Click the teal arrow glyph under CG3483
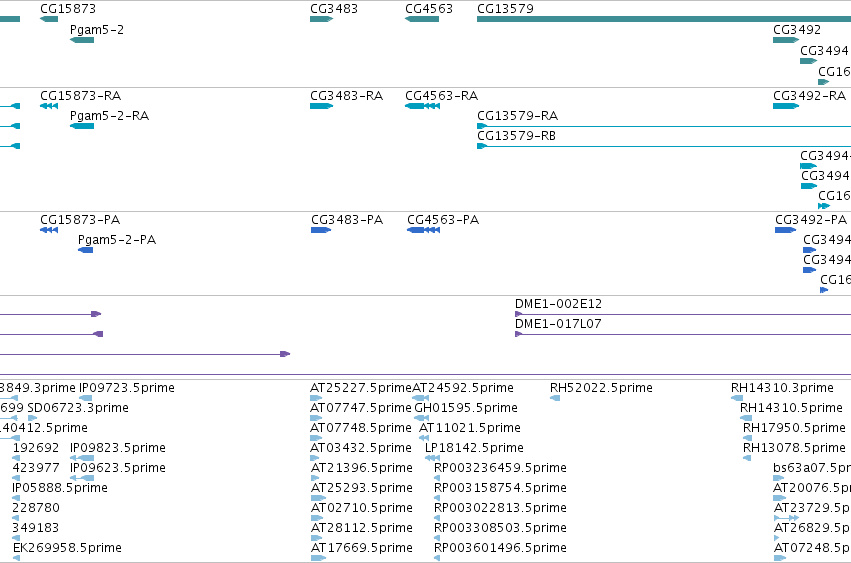This screenshot has height=563, width=851. click(321, 19)
